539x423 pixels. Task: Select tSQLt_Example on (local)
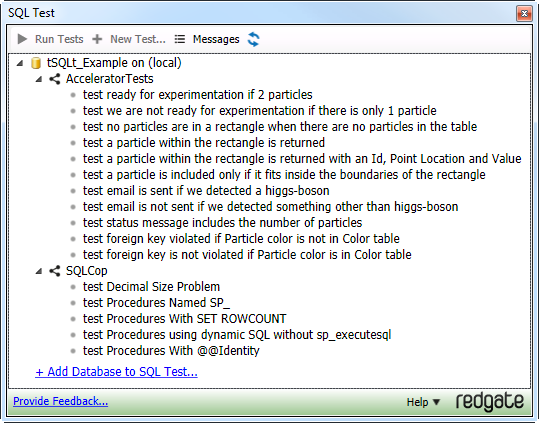[x=114, y=63]
